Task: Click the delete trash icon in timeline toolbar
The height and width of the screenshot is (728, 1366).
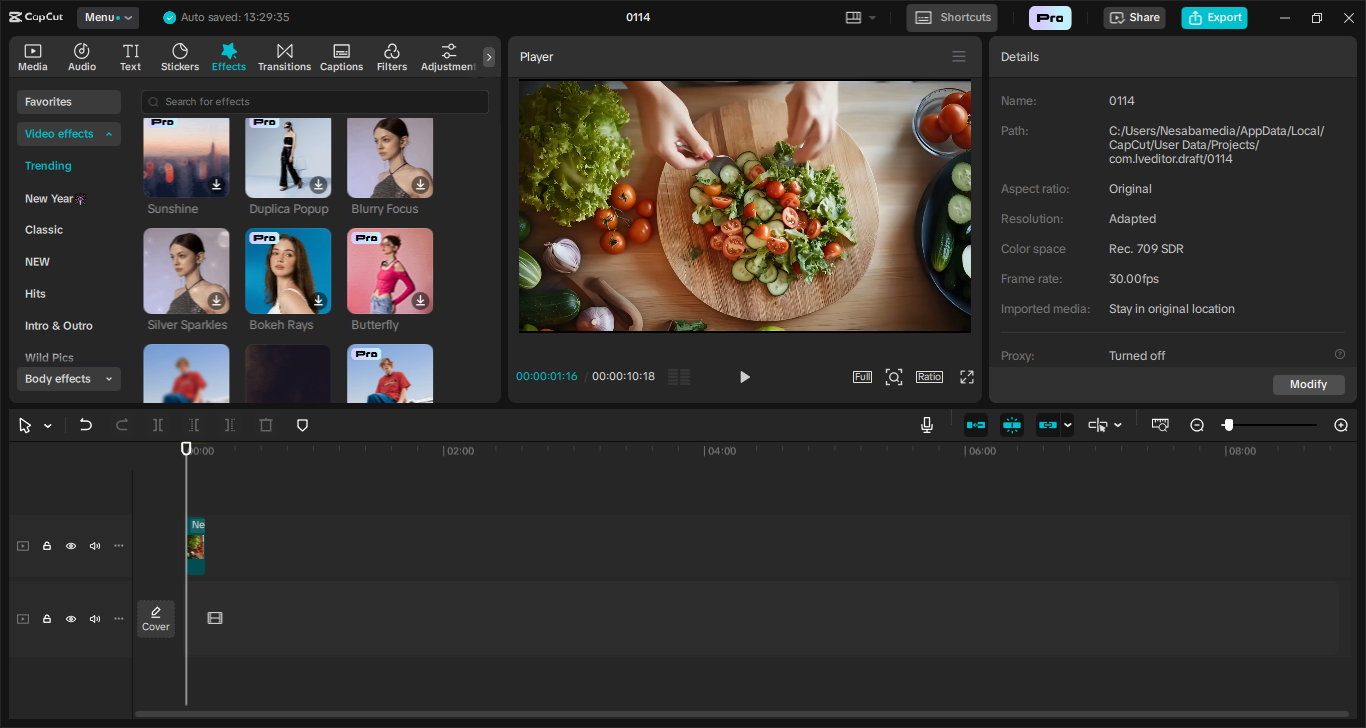Action: (x=266, y=425)
